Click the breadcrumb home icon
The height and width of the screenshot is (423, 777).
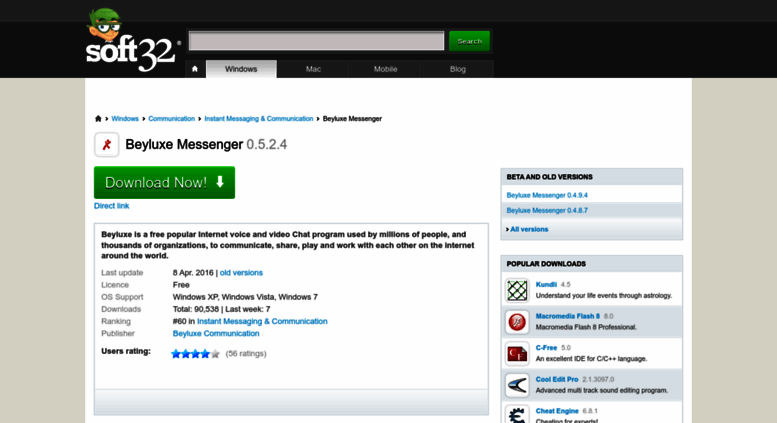coord(98,118)
